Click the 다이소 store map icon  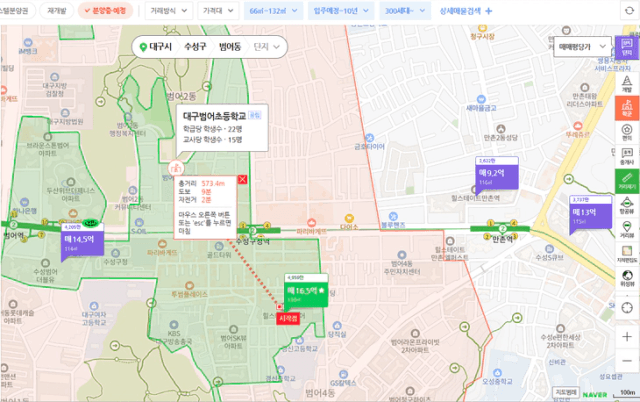click(349, 218)
